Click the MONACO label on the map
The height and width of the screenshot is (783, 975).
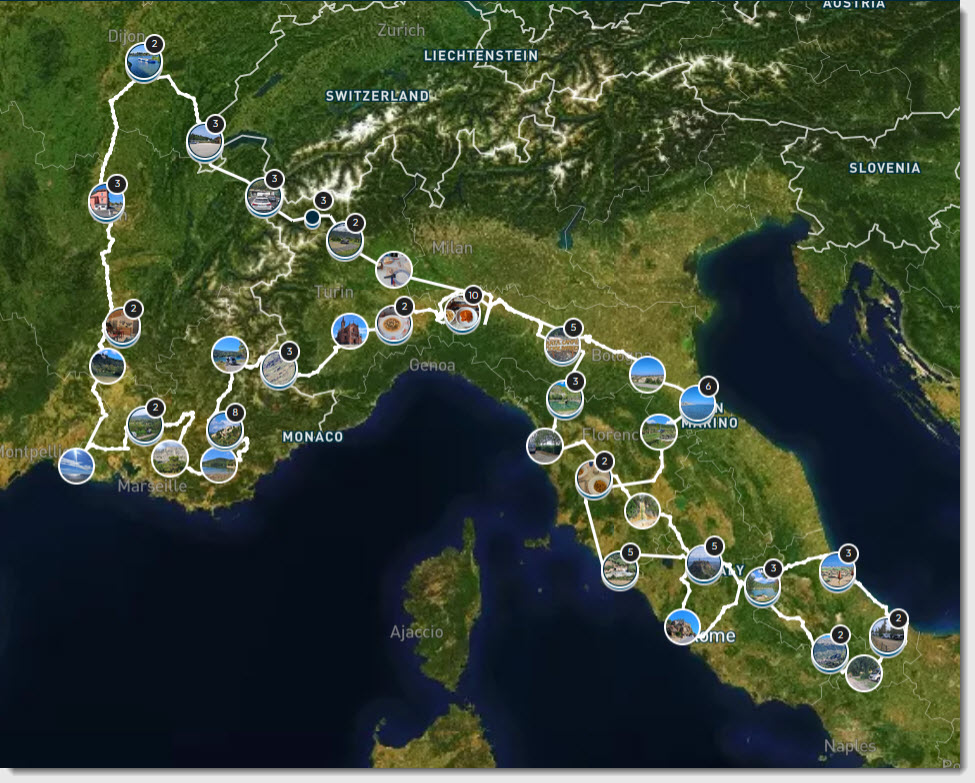312,437
